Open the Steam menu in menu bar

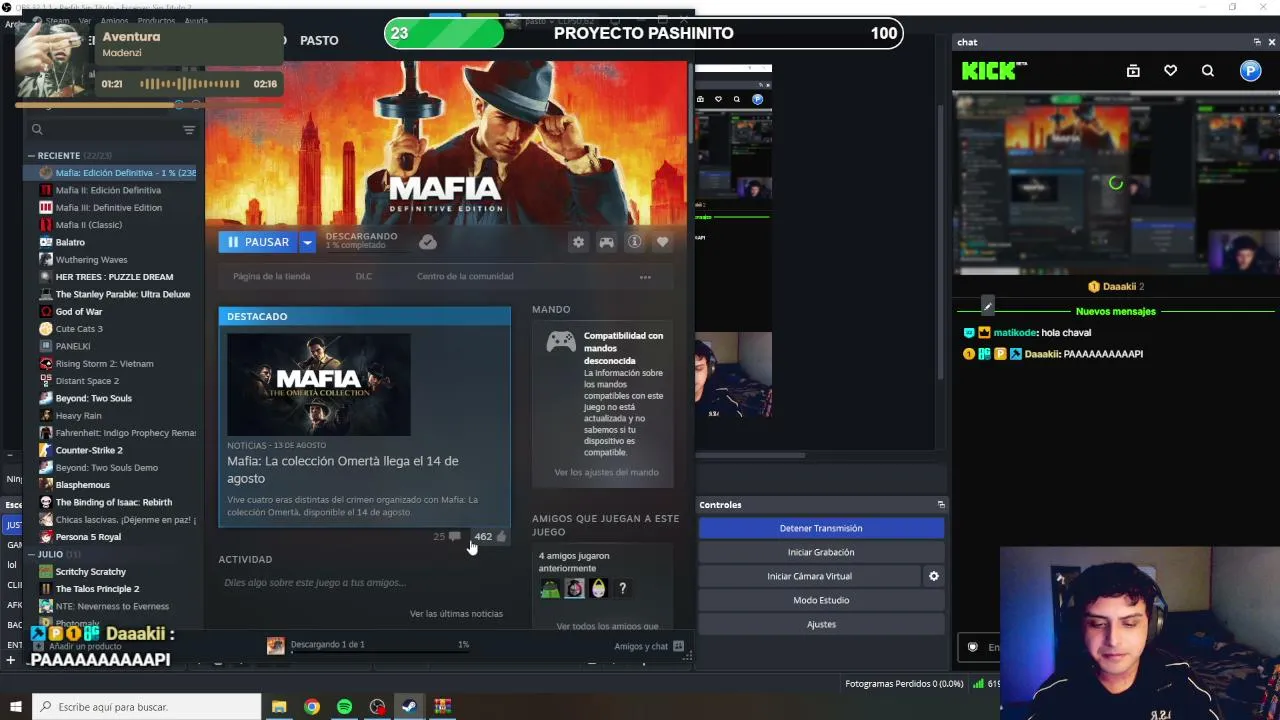(57, 21)
